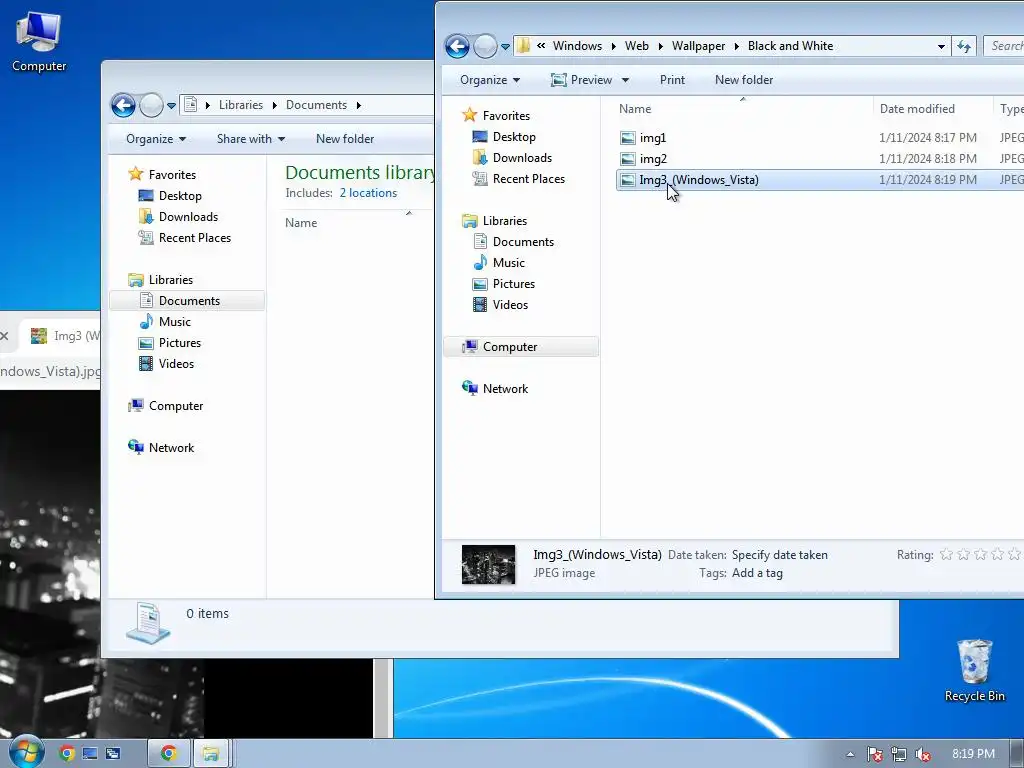Open Downloads in Black and White nav pane
Viewport: 1024px width, 768px height.
522,157
